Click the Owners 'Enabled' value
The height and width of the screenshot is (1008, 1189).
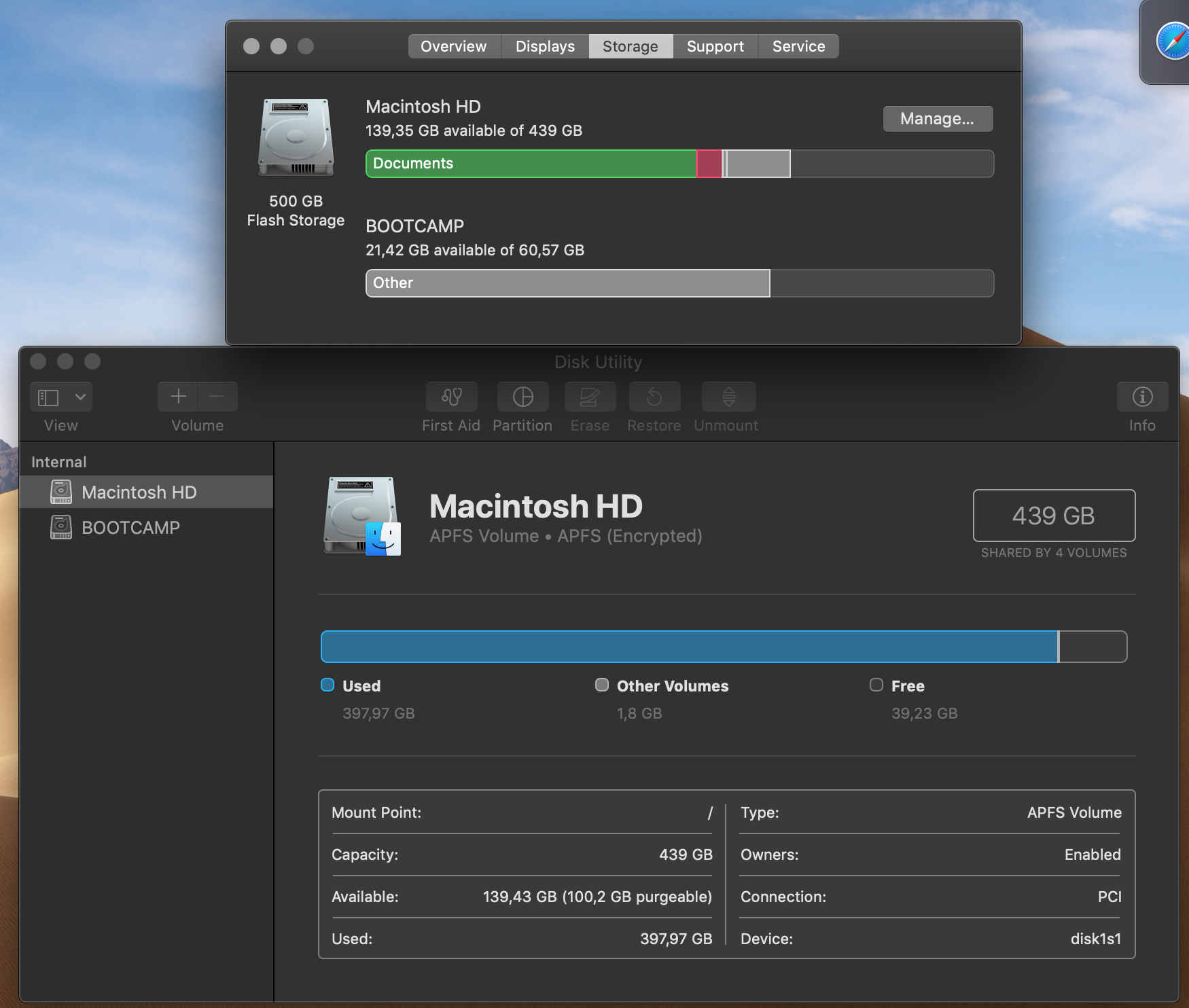point(1093,854)
